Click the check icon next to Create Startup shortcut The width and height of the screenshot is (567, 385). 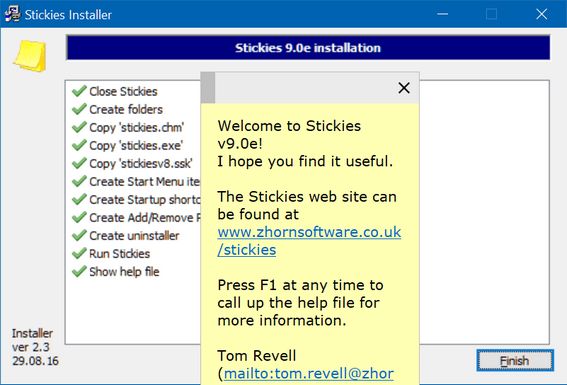coord(79,199)
